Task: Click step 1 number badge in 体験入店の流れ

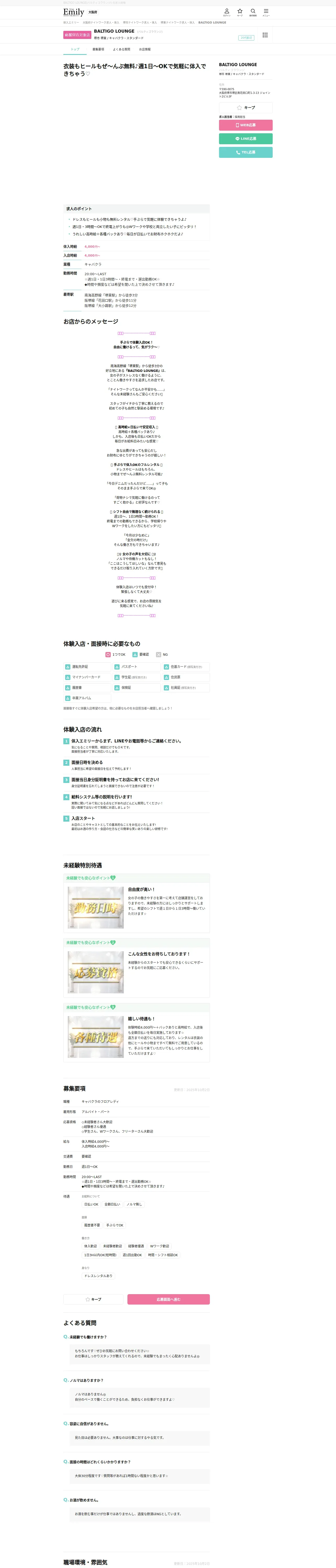Action: (66, 741)
